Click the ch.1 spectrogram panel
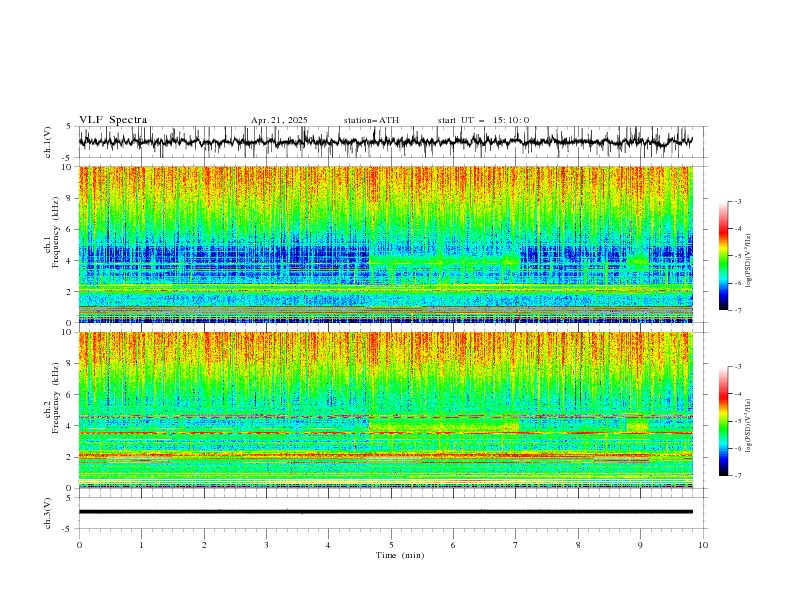 tap(385, 244)
